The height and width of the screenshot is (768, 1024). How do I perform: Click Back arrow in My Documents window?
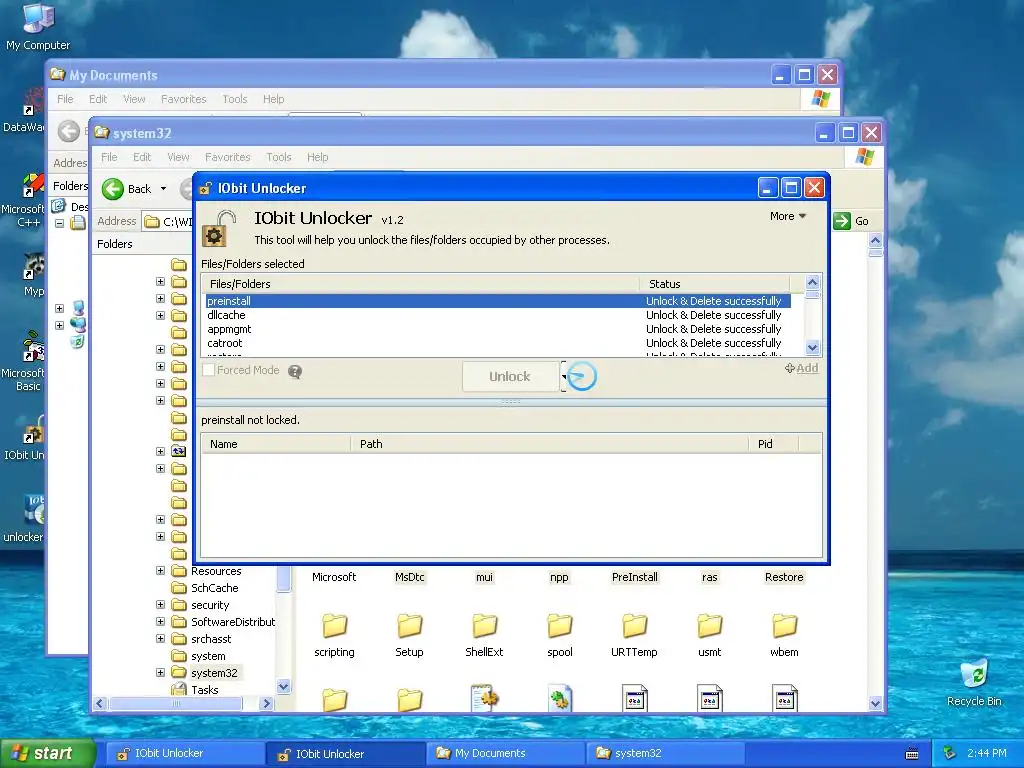tap(69, 131)
